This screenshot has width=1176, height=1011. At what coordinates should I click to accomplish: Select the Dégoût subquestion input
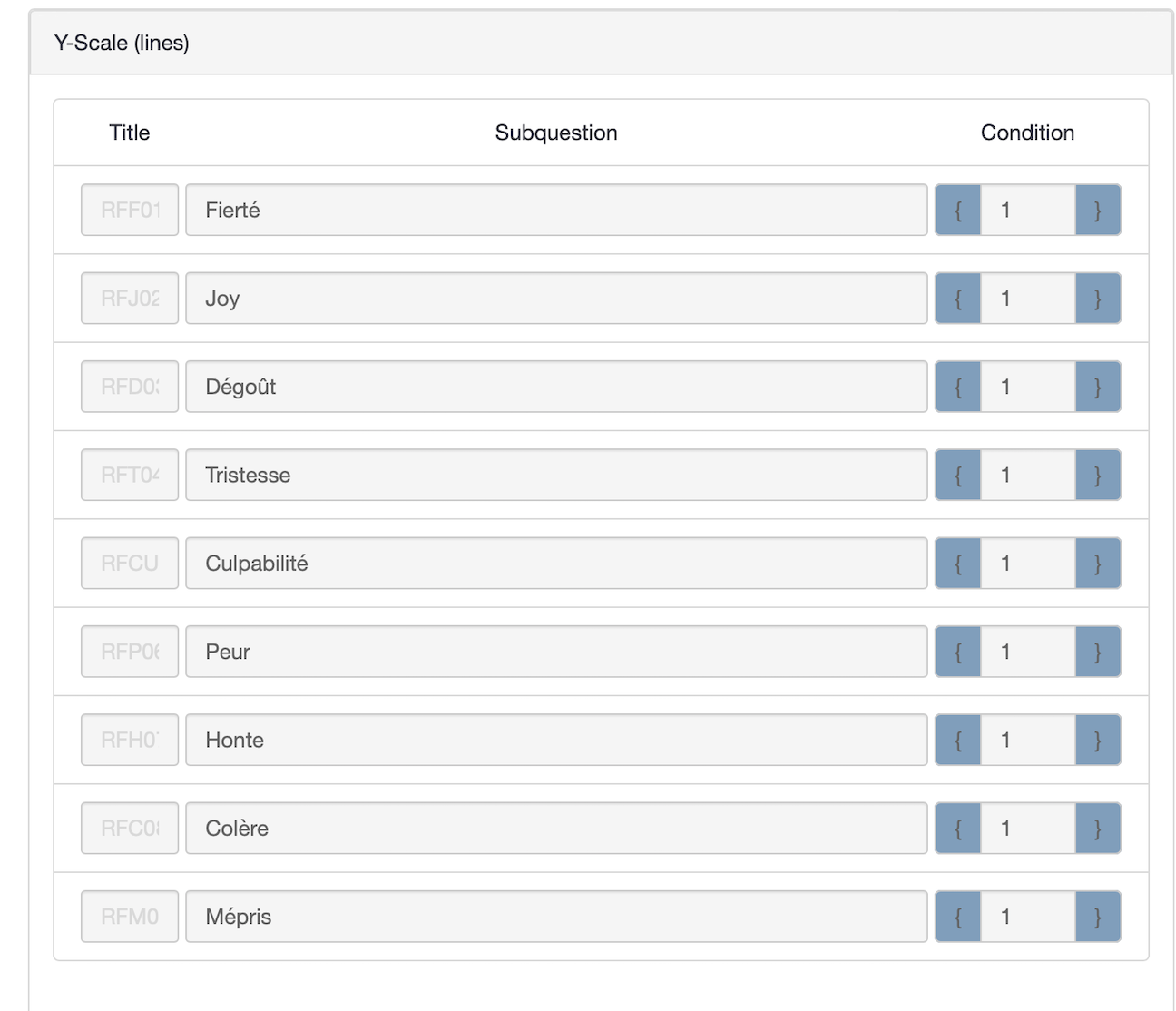coord(556,387)
